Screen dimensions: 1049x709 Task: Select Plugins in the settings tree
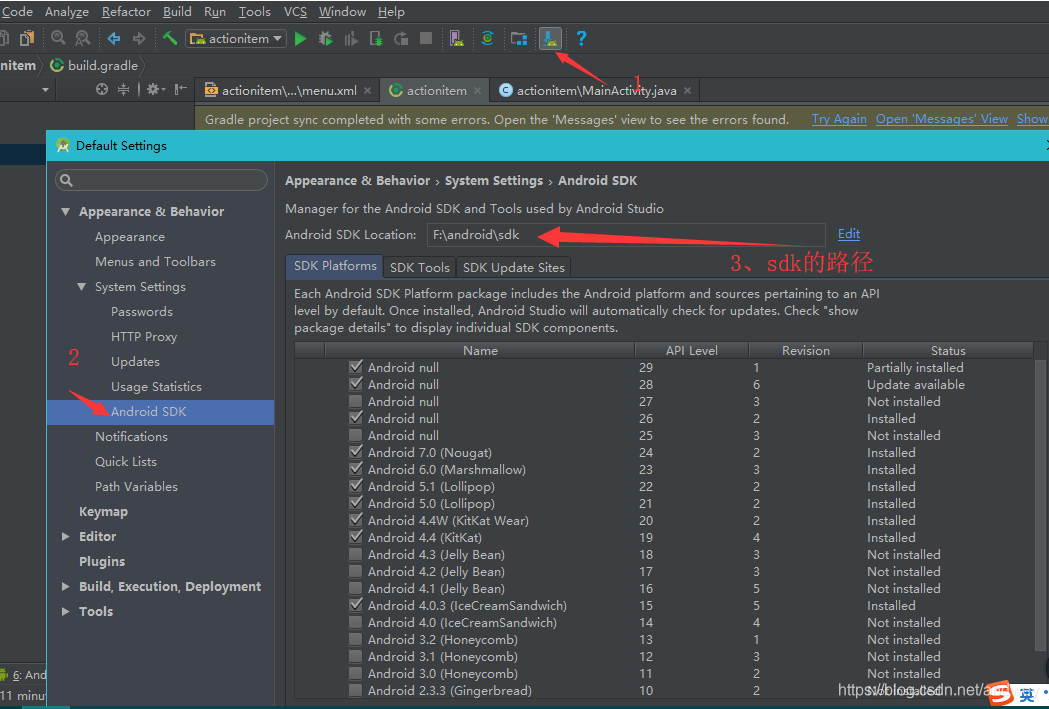[102, 561]
